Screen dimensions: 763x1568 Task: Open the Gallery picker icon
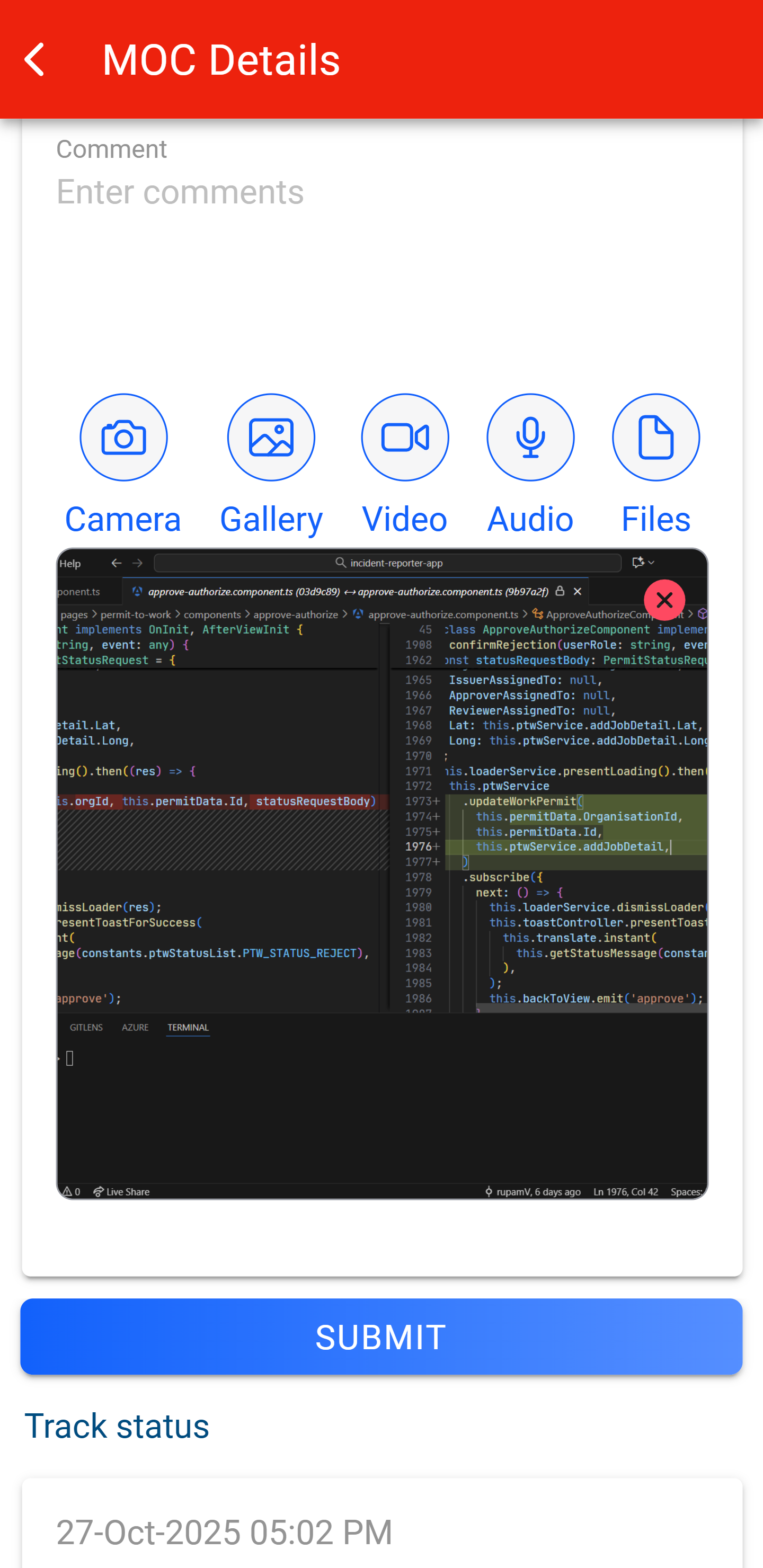point(271,437)
